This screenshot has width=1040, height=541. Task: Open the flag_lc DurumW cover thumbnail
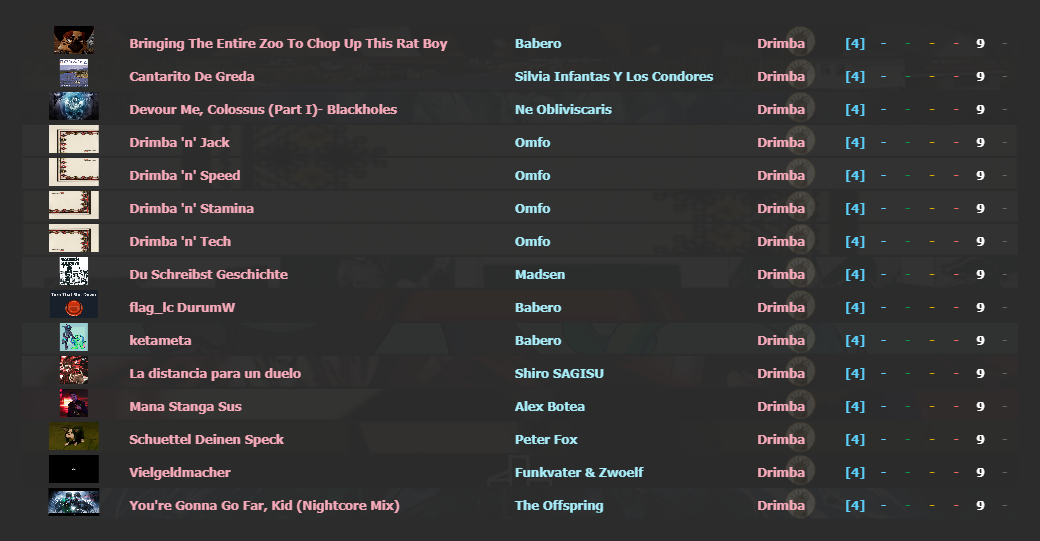coord(74,307)
